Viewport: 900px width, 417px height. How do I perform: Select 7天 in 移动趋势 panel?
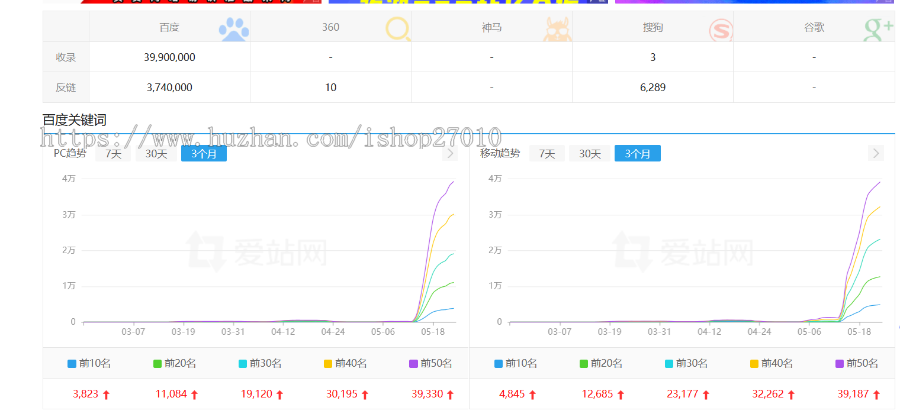547,154
